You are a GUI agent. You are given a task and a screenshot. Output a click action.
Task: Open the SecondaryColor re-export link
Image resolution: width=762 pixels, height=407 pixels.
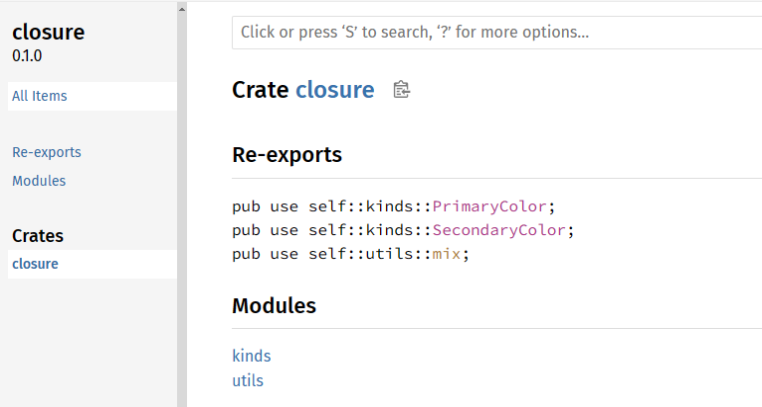coord(499,230)
